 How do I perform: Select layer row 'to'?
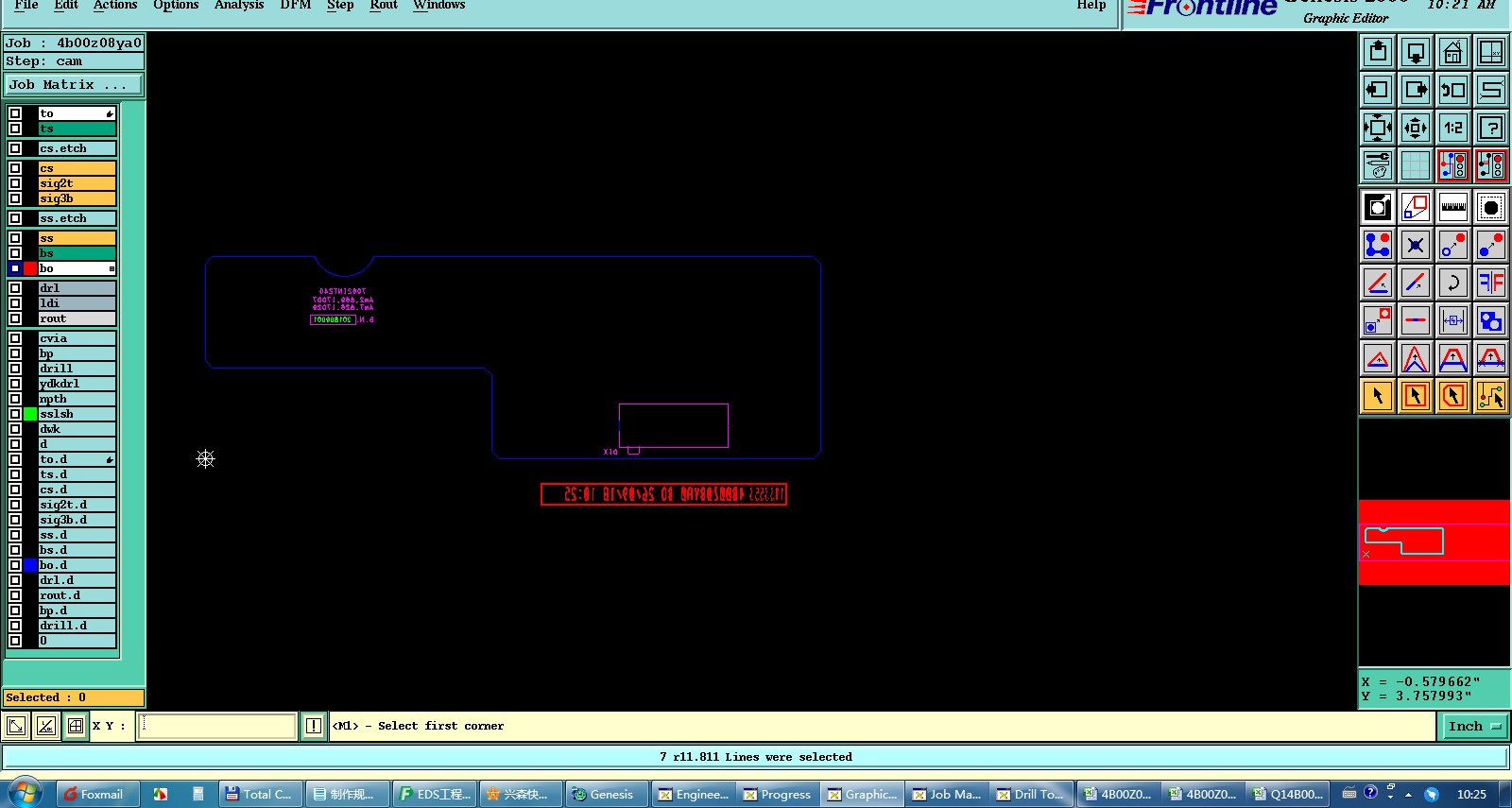pyautogui.click(x=77, y=113)
